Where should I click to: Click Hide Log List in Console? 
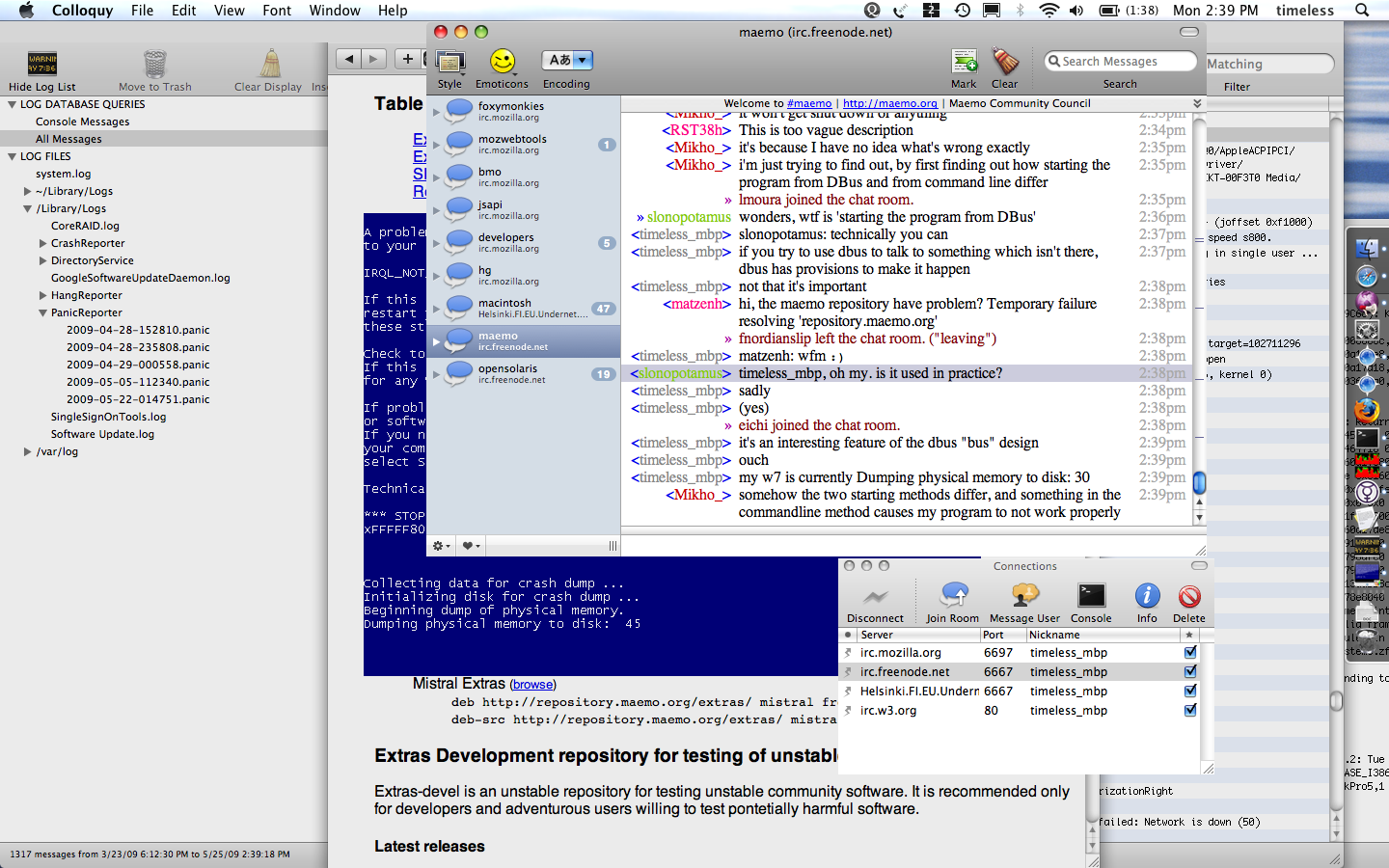click(42, 65)
